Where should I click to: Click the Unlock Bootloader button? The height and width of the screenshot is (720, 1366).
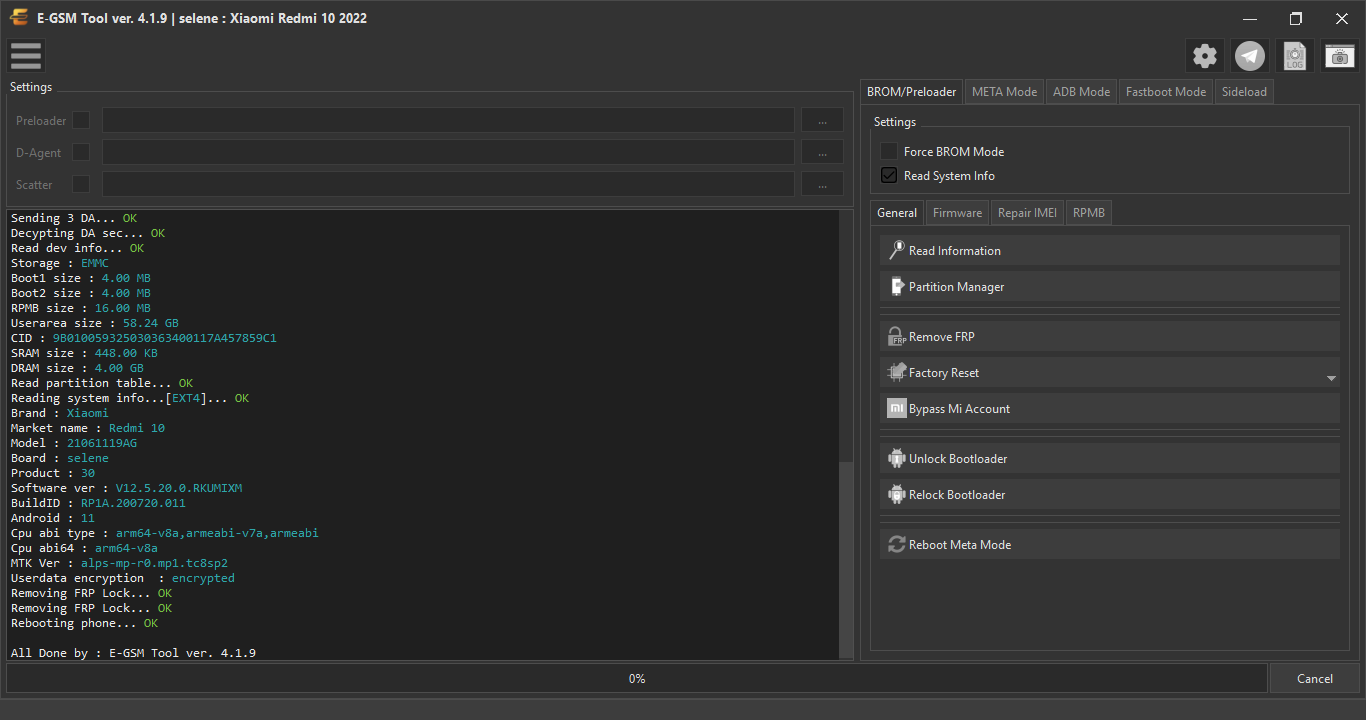(1110, 458)
